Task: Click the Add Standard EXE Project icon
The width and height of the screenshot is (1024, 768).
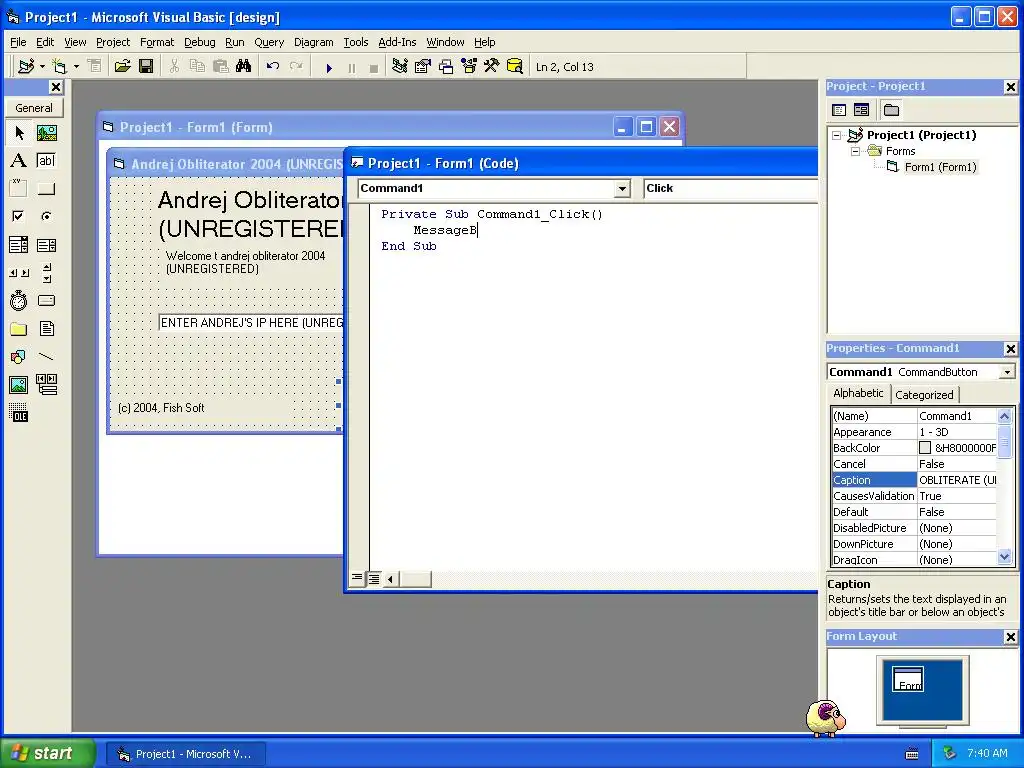Action: [x=26, y=66]
